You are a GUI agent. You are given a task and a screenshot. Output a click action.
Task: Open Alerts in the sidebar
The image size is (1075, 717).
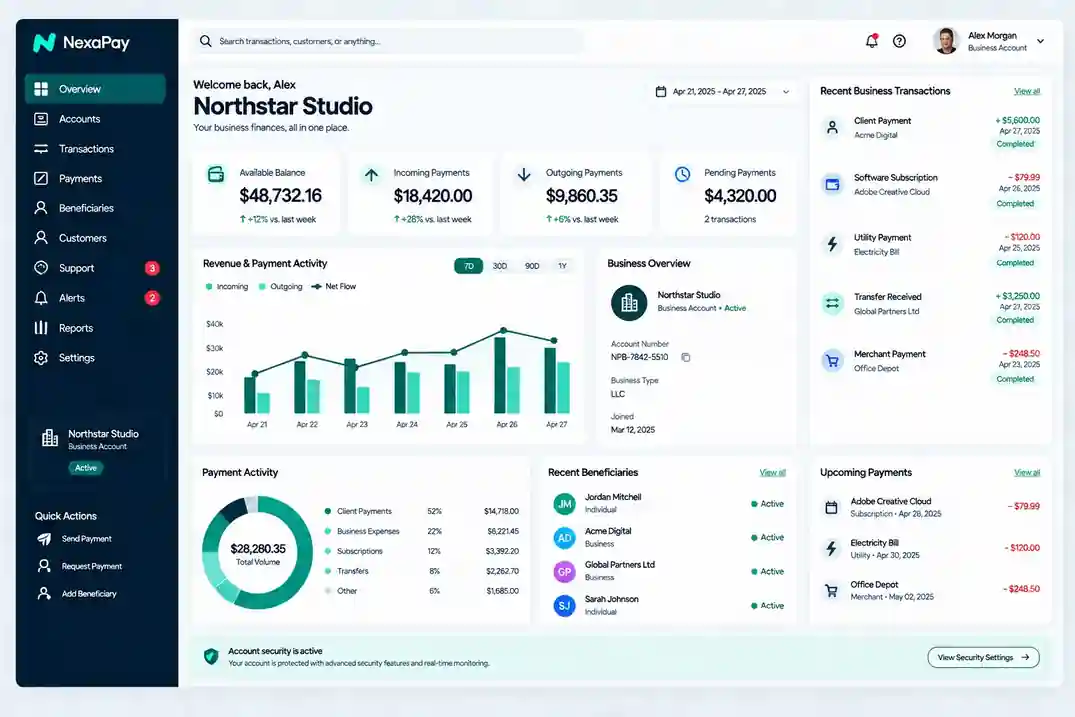(x=95, y=298)
